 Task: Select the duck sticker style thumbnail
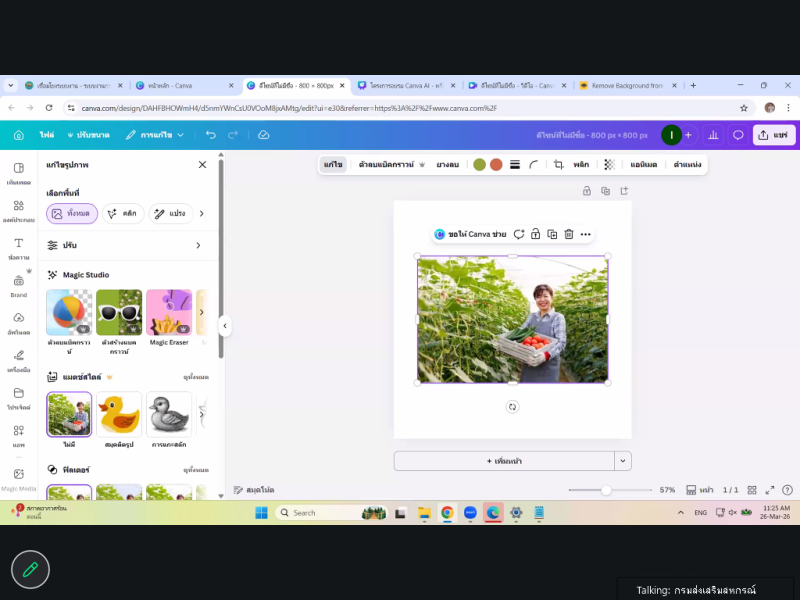tap(119, 414)
